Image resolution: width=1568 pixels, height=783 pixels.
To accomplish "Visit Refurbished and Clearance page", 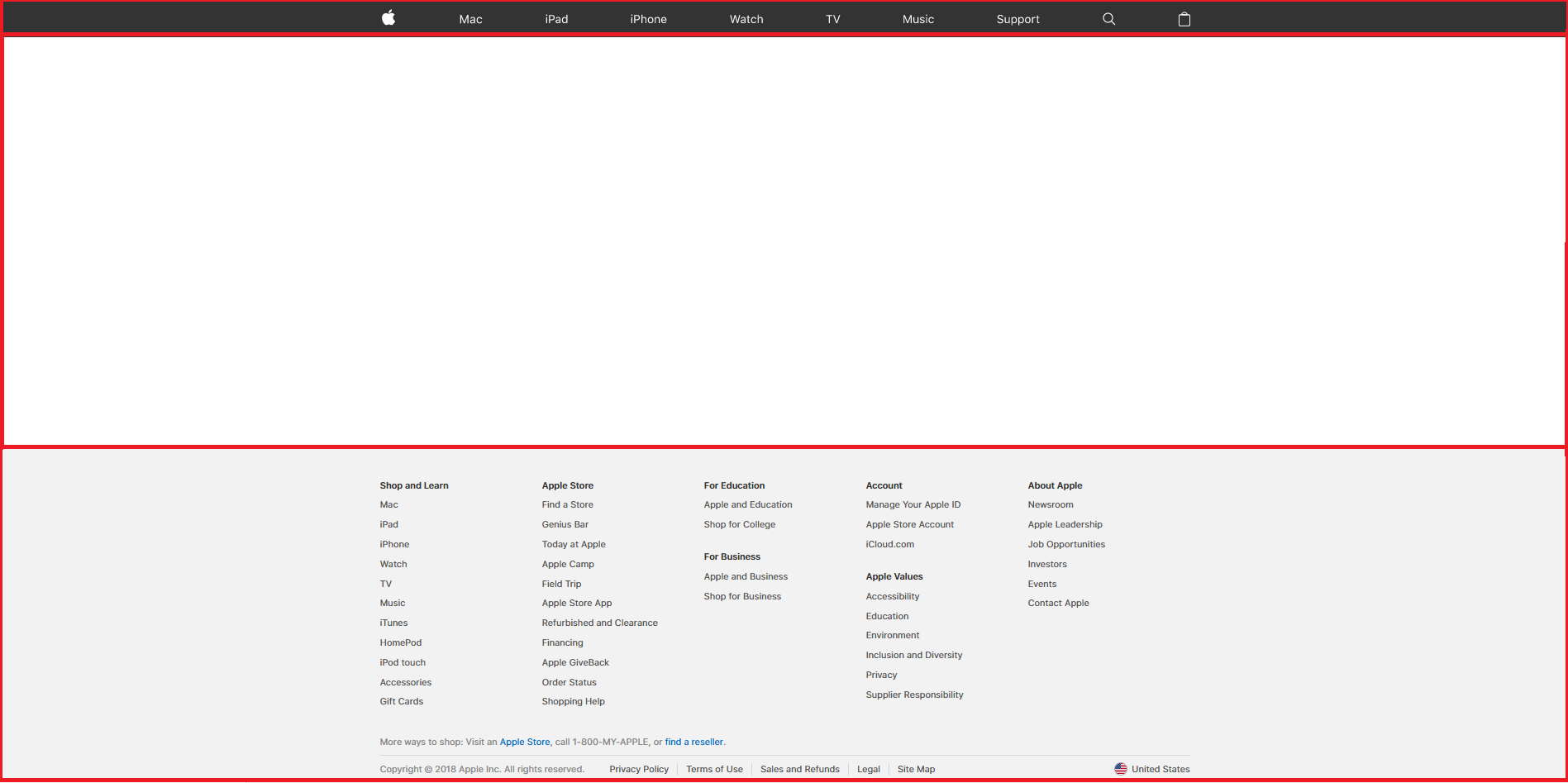I will pos(599,623).
